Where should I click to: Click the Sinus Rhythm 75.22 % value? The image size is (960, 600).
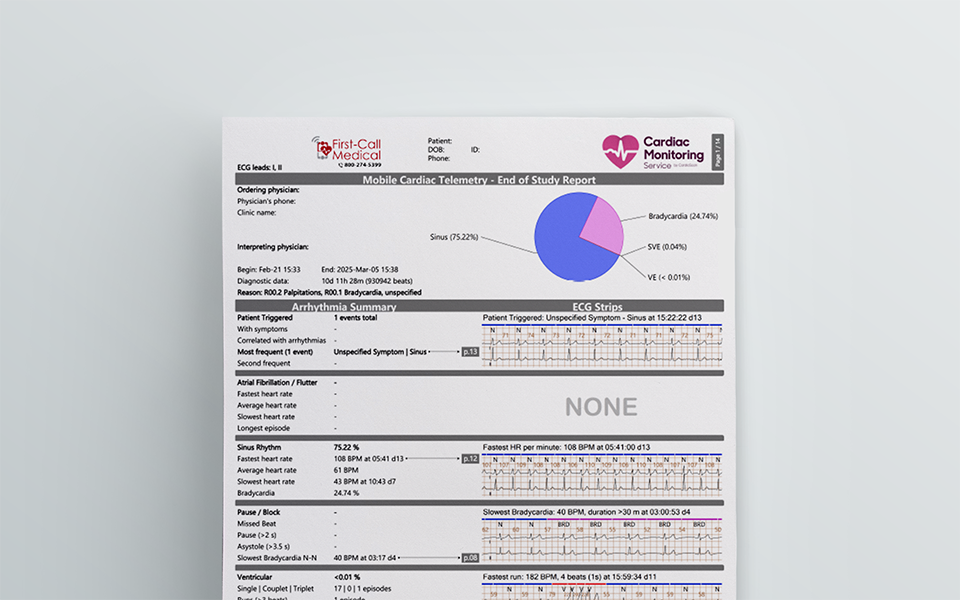347,448
